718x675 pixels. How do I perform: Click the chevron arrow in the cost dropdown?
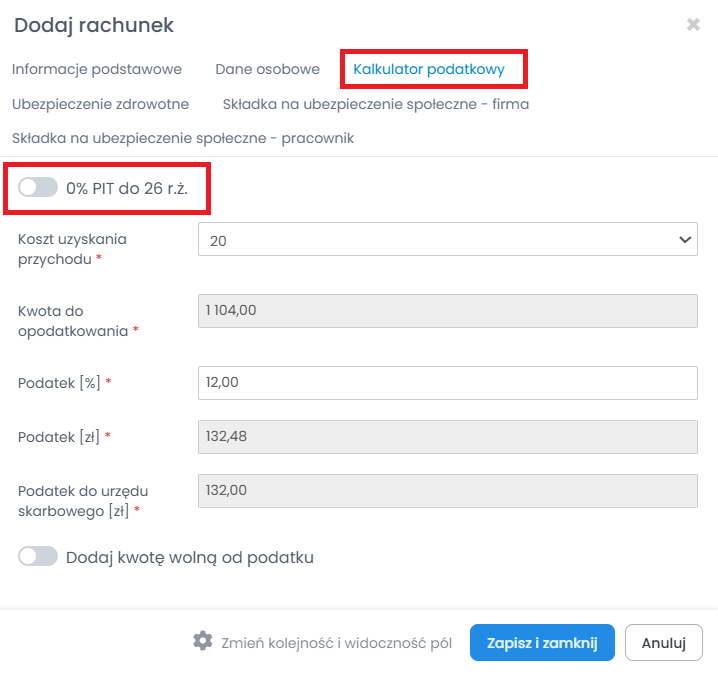tap(685, 240)
